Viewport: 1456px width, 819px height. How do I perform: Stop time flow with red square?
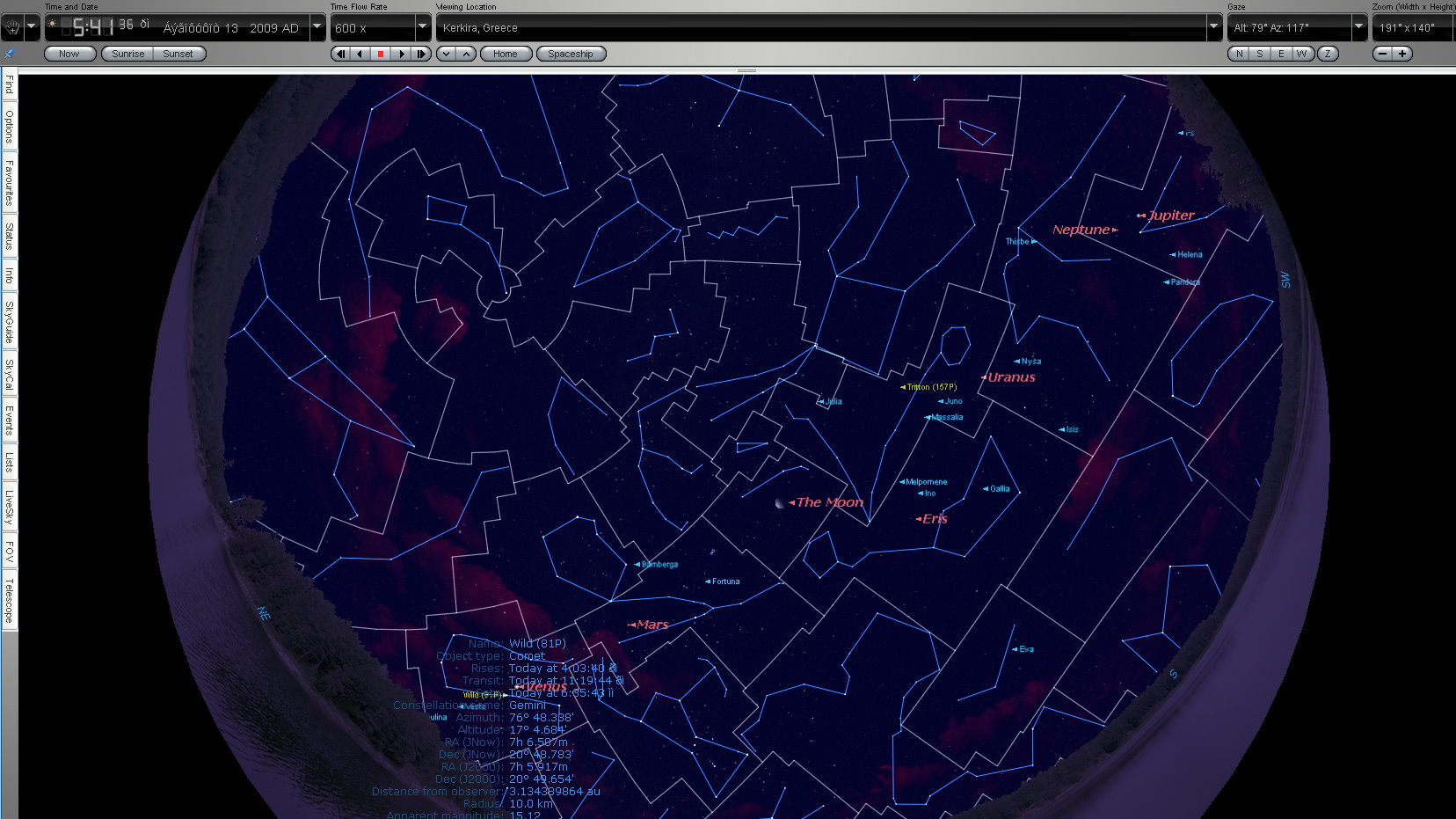(381, 54)
